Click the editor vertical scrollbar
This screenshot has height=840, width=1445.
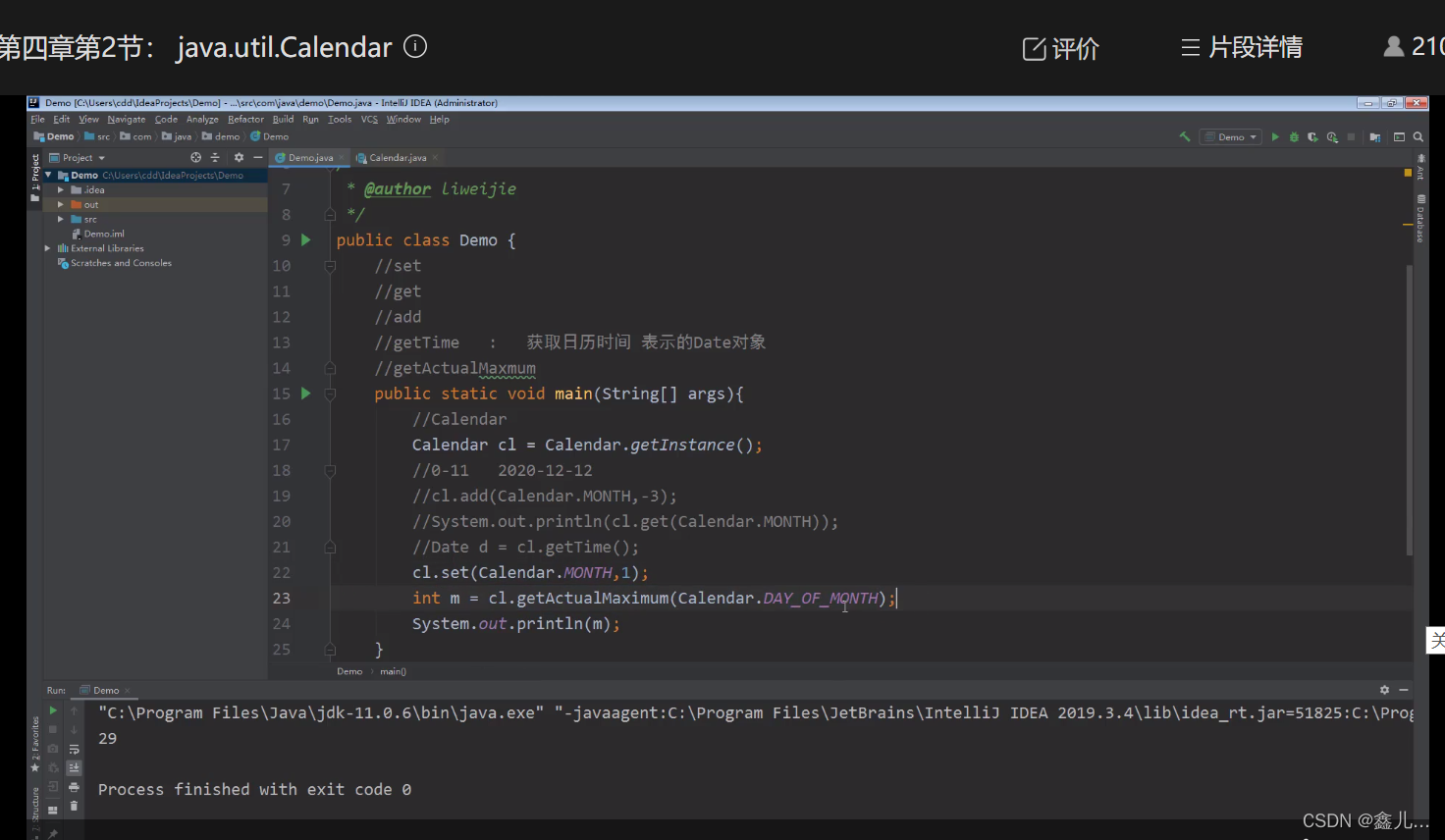point(1410,410)
